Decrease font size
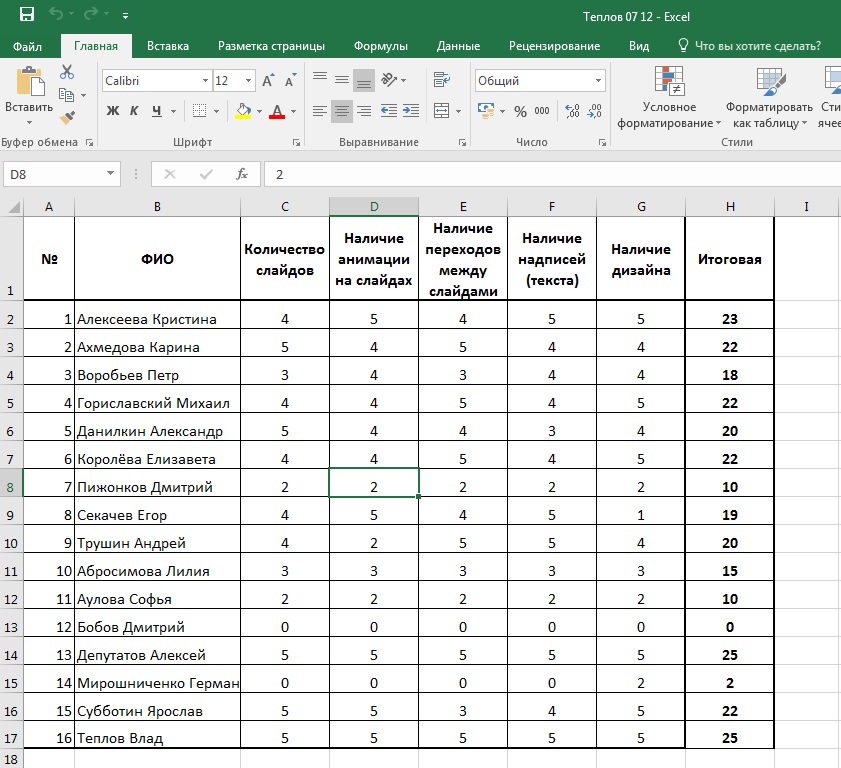This screenshot has width=841, height=768. pos(290,80)
